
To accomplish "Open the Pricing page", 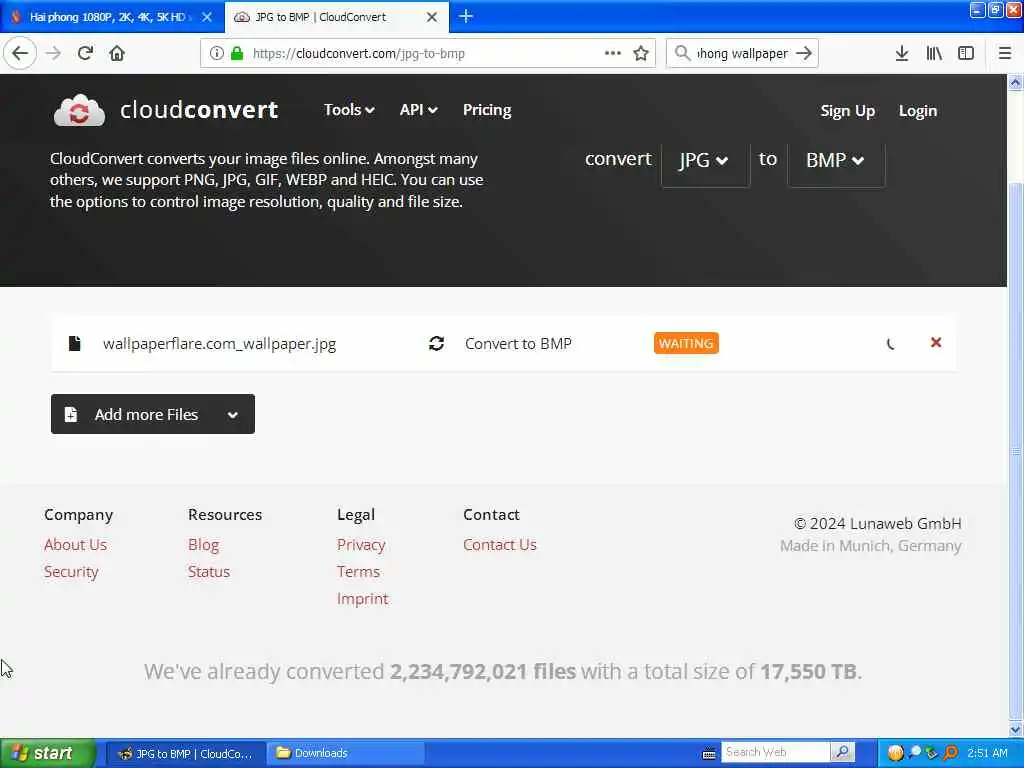I will [487, 110].
